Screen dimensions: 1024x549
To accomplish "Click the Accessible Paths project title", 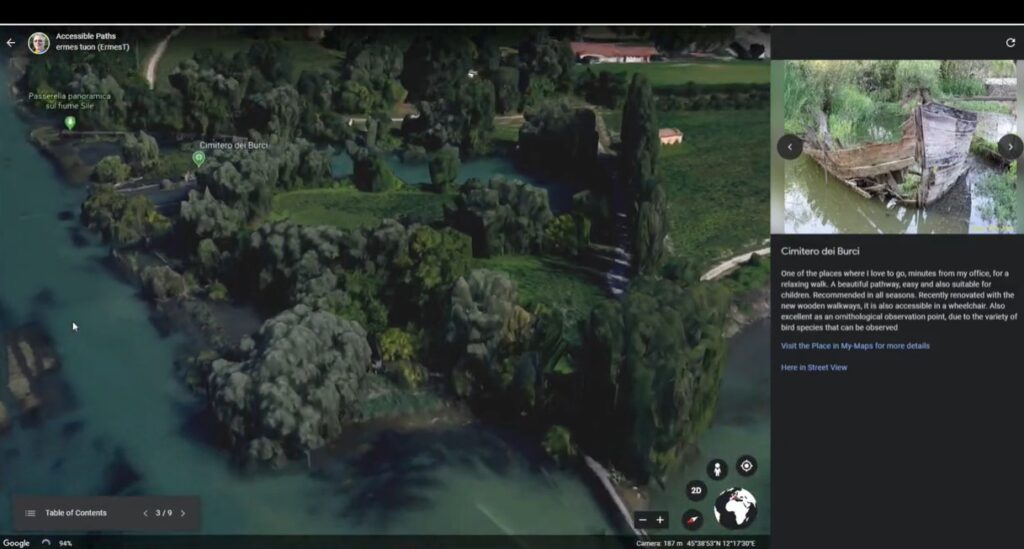I will pyautogui.click(x=86, y=36).
